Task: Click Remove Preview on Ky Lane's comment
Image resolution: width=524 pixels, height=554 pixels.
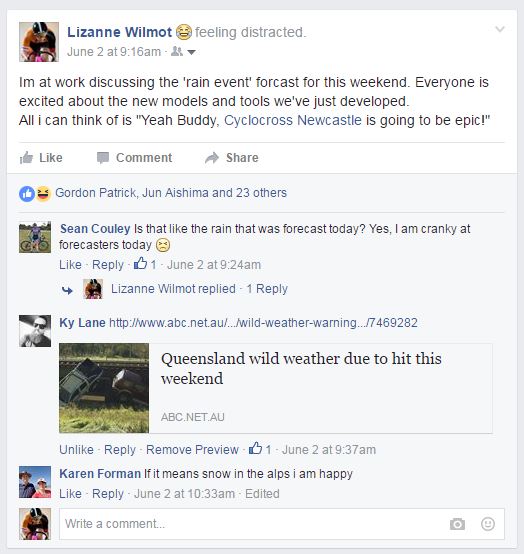Action: [x=192, y=450]
